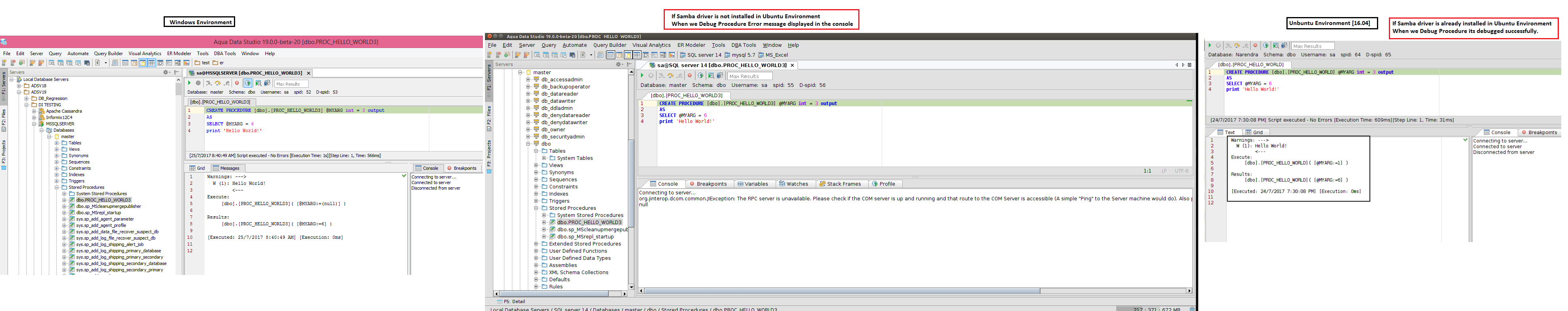This screenshot has width=1568, height=311.
Task: Click the red breakpoint icon in sa@MSSQLSERVER toolbar
Action: (237, 83)
